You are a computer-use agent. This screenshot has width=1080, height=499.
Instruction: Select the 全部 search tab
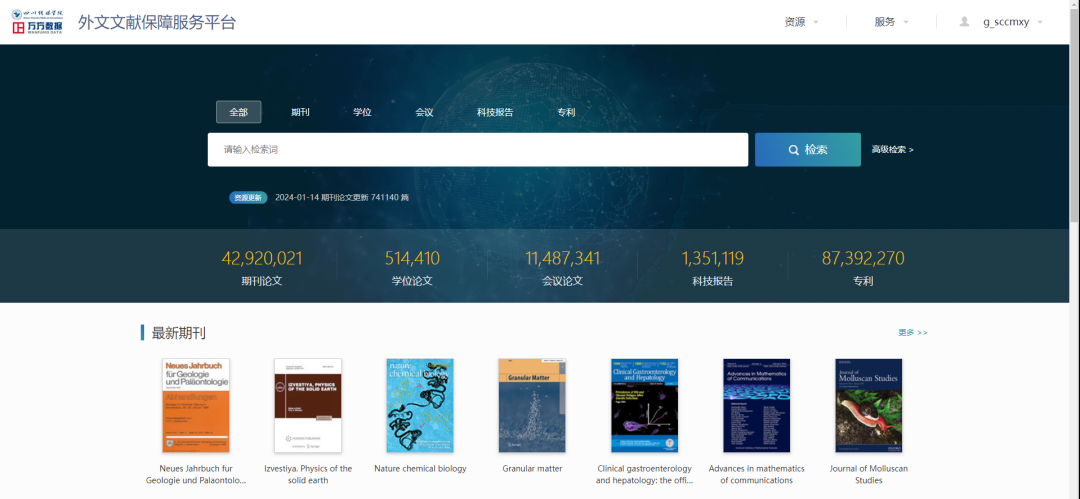point(238,112)
